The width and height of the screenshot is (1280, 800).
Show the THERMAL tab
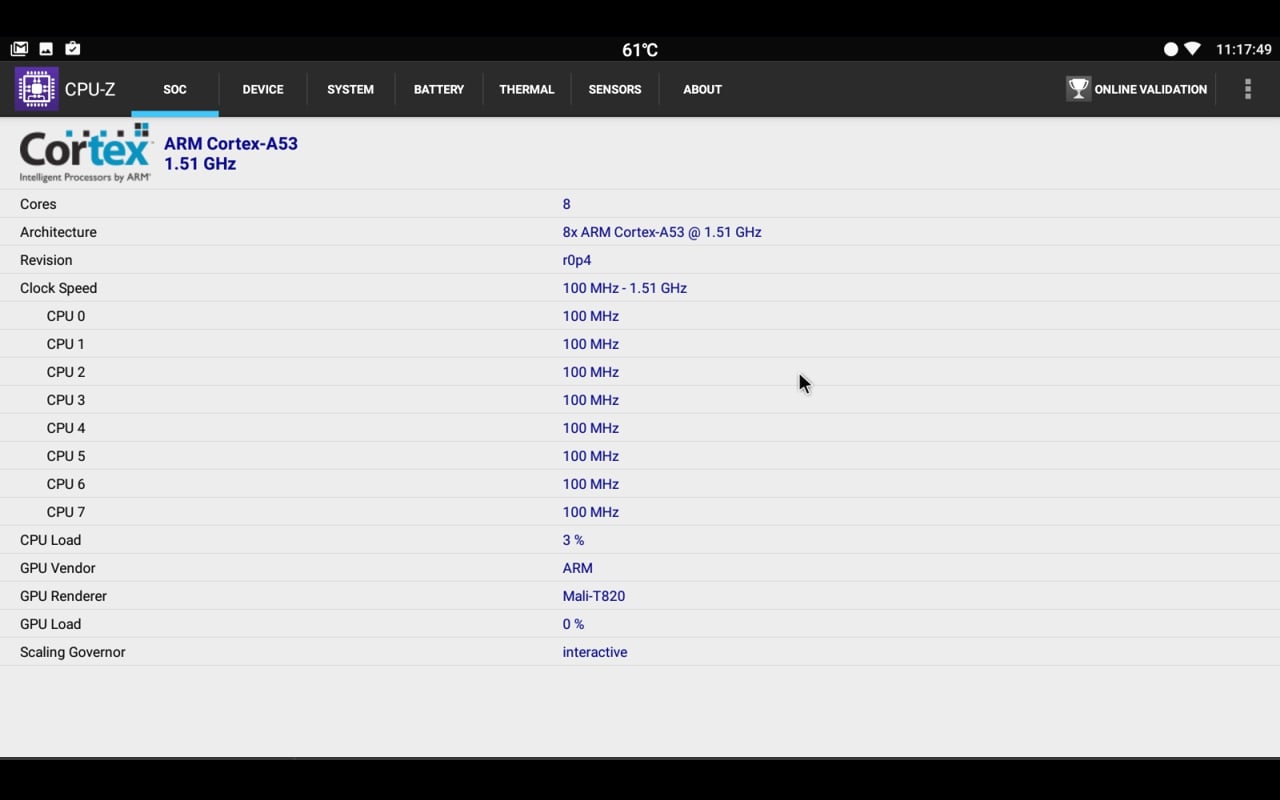coord(527,89)
